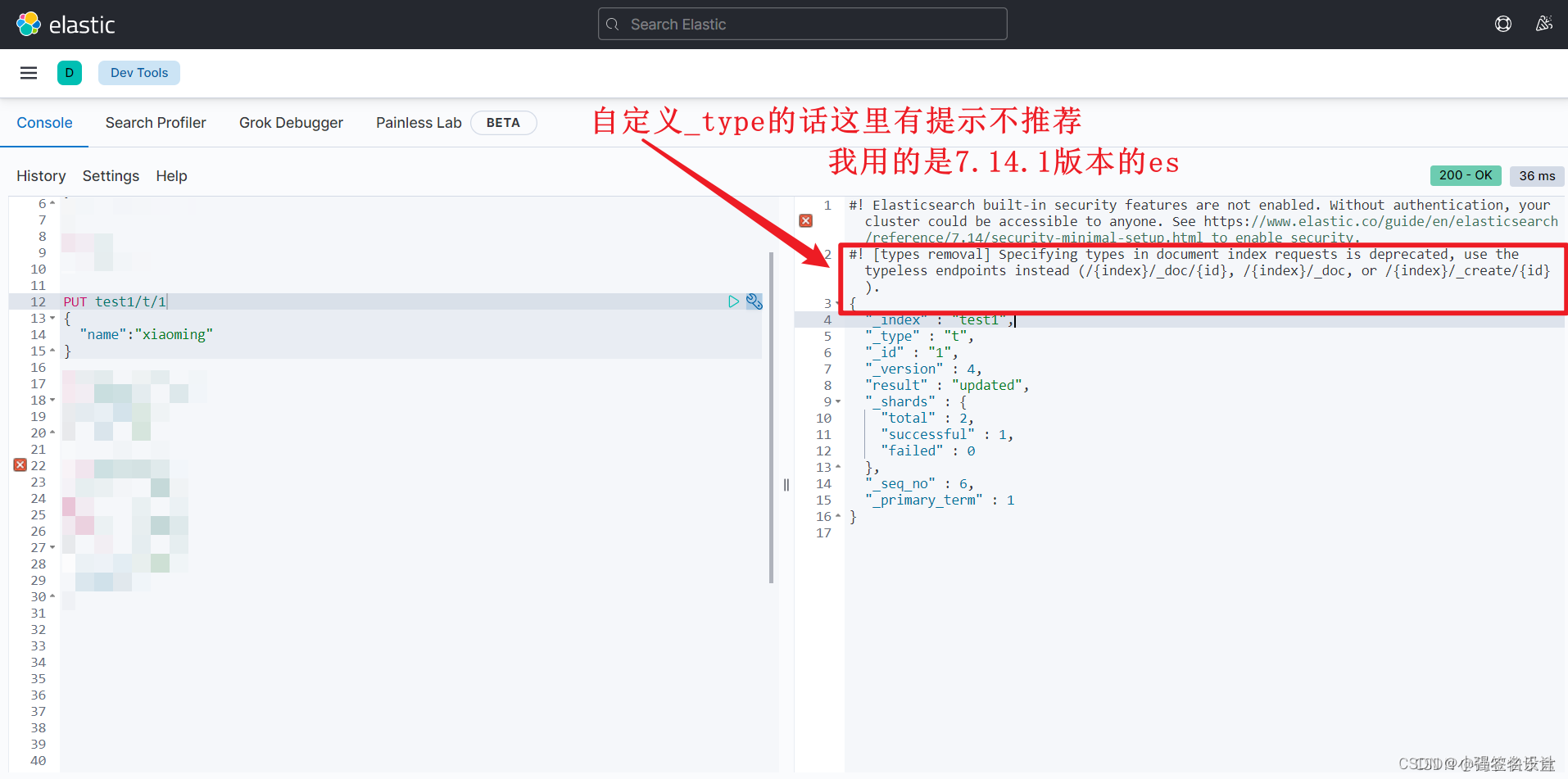Run the PUT test1/t/1 request
The width and height of the screenshot is (1568, 779).
(733, 301)
